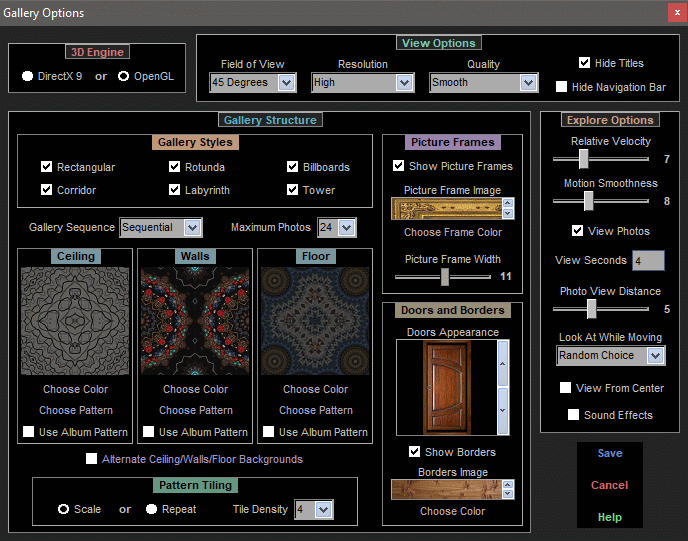
Task: Adjust the Relative Velocity slider
Action: point(583,159)
